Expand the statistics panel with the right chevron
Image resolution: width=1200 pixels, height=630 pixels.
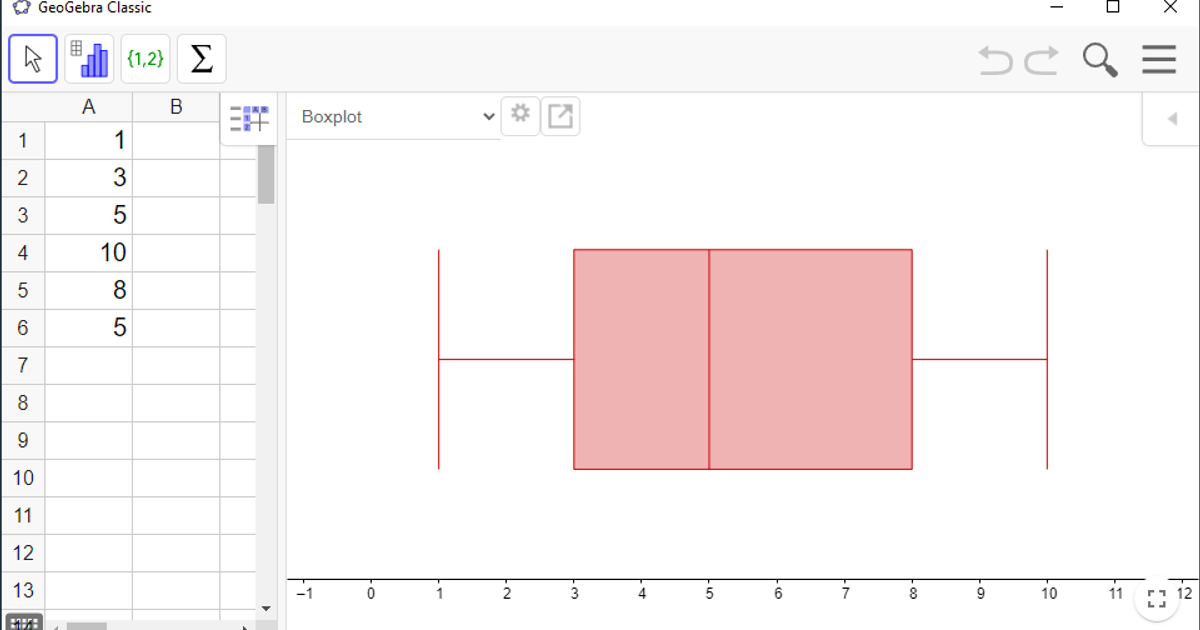(1170, 117)
